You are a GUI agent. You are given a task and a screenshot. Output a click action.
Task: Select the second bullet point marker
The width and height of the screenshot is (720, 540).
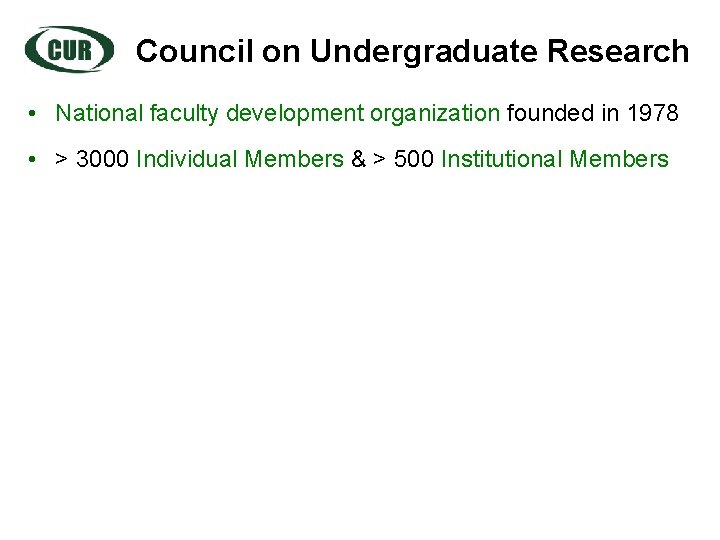(x=34, y=159)
